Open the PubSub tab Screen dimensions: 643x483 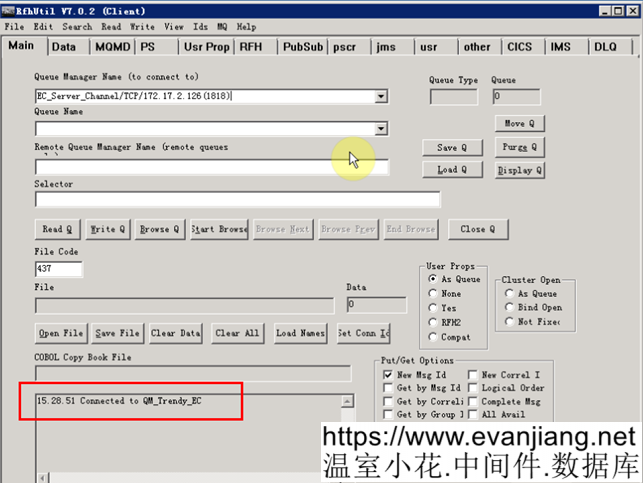pyautogui.click(x=302, y=46)
